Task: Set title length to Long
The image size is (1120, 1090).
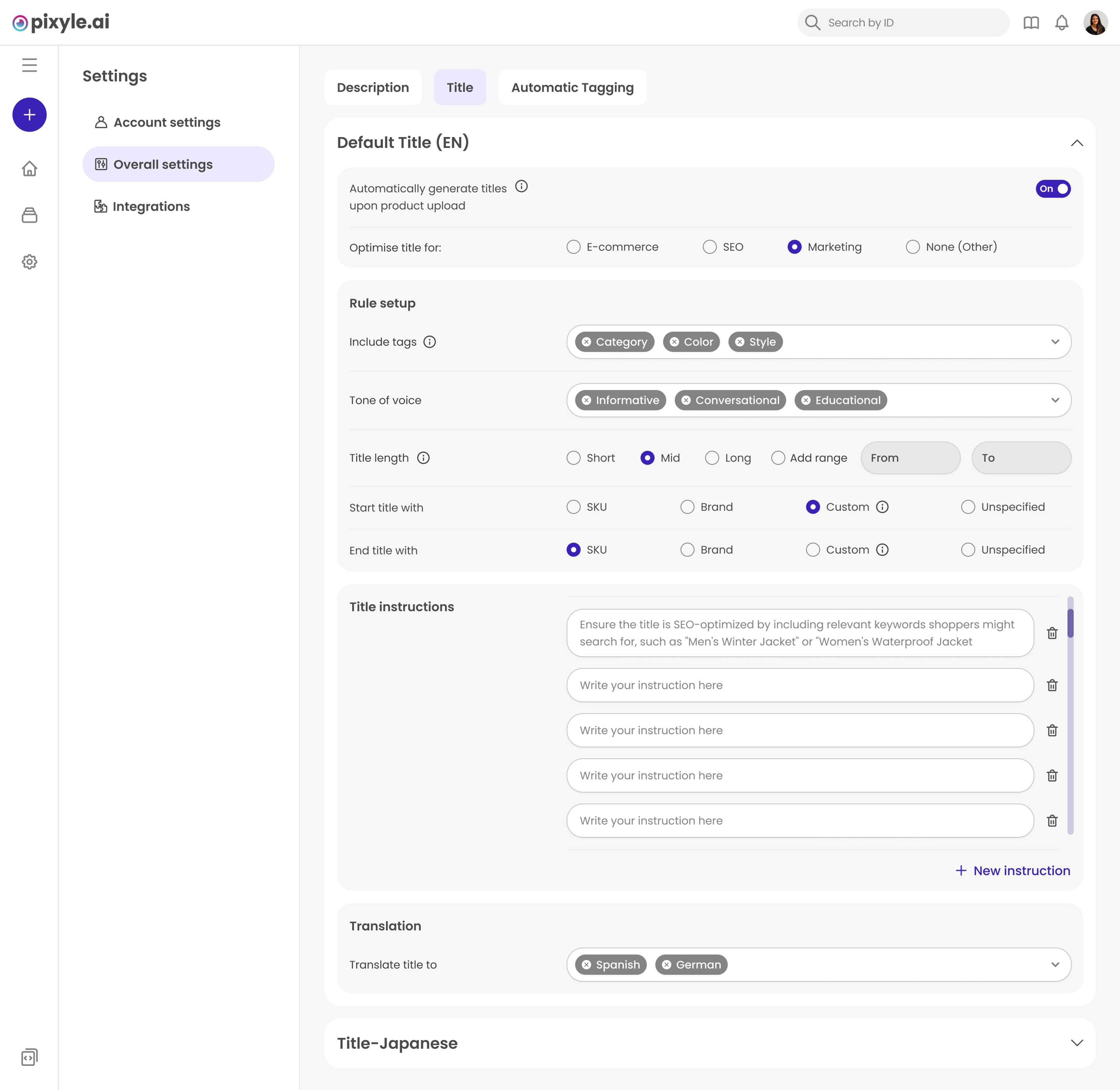Action: click(x=711, y=458)
